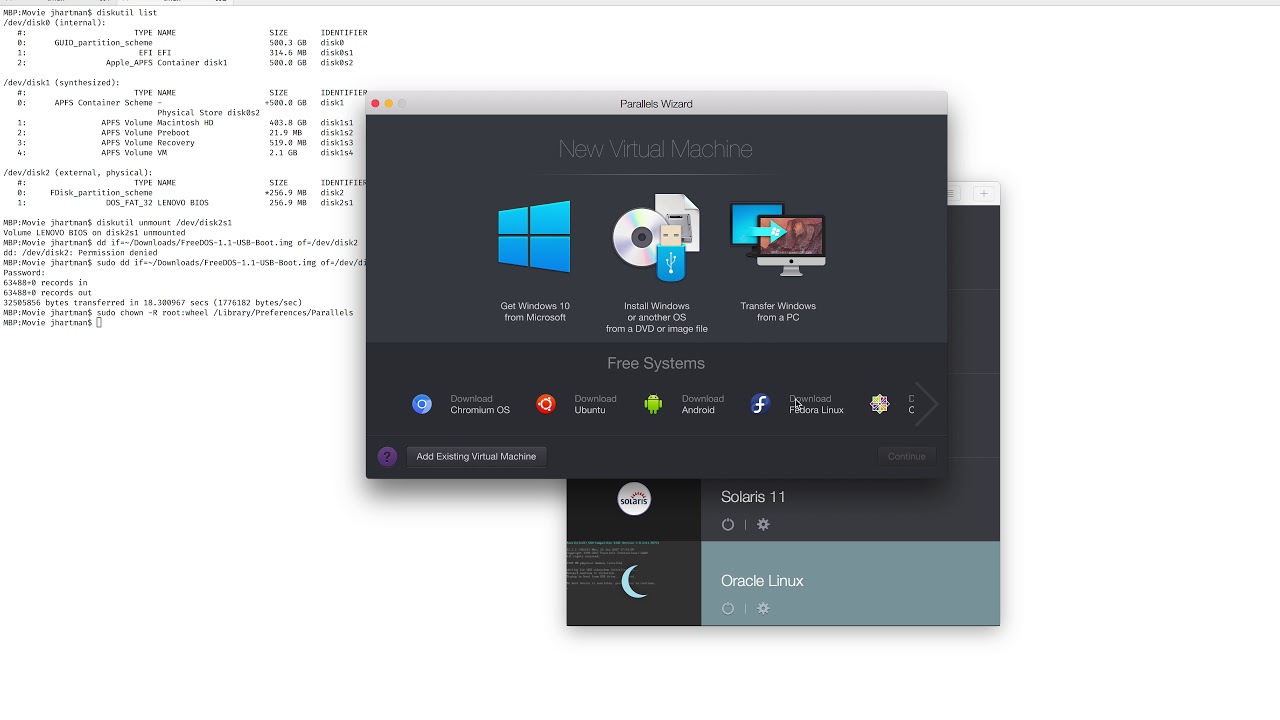Click the CentOS logo icon
This screenshot has height=720, width=1280.
click(879, 404)
